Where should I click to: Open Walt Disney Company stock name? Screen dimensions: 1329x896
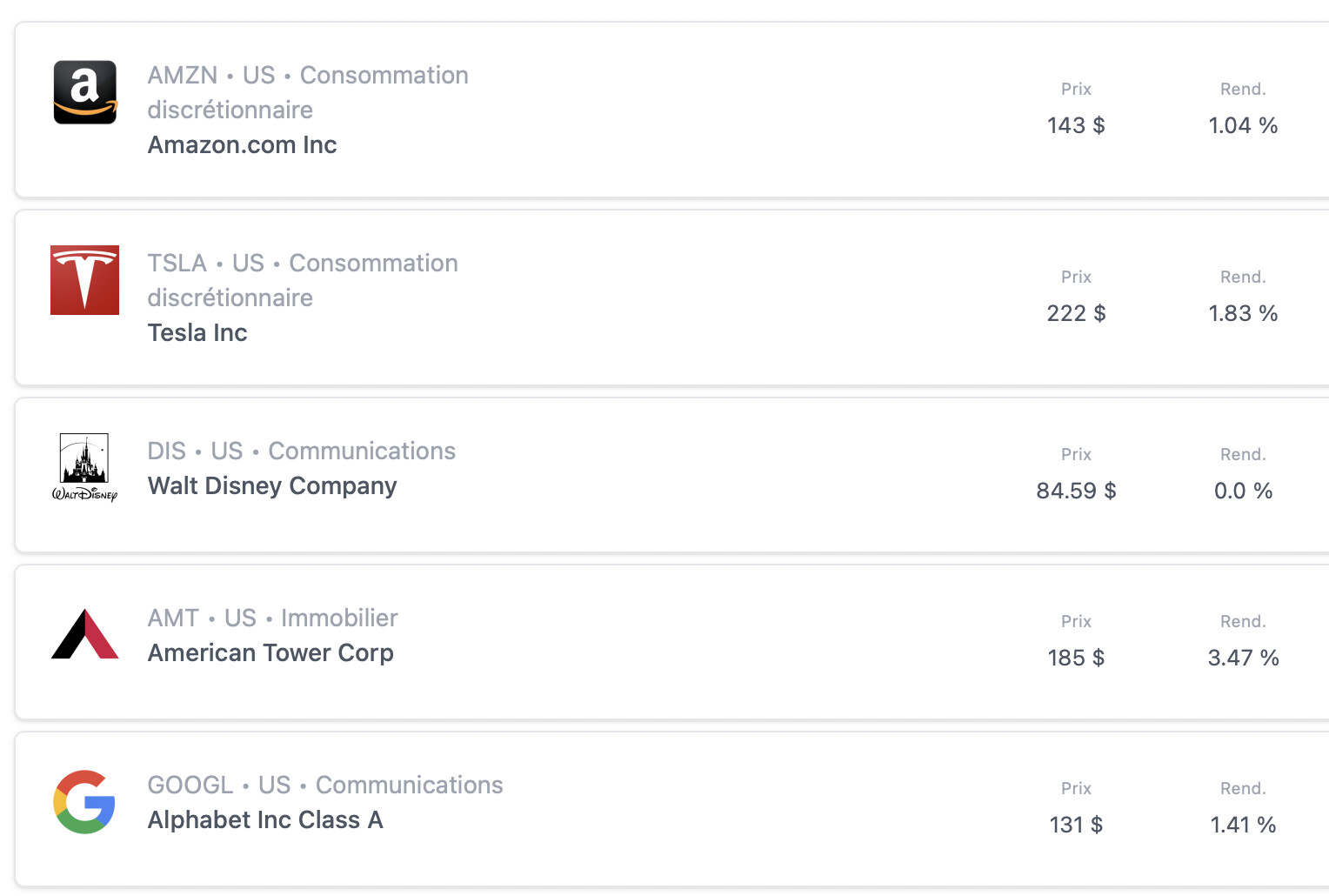[x=272, y=485]
